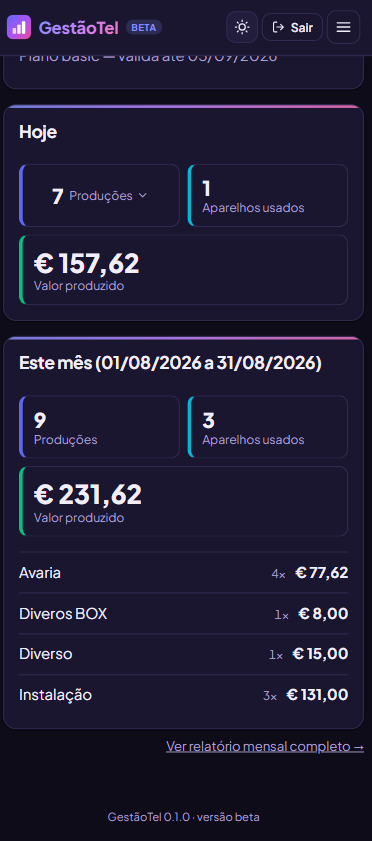Toggle light theme with the sun icon

point(242,27)
